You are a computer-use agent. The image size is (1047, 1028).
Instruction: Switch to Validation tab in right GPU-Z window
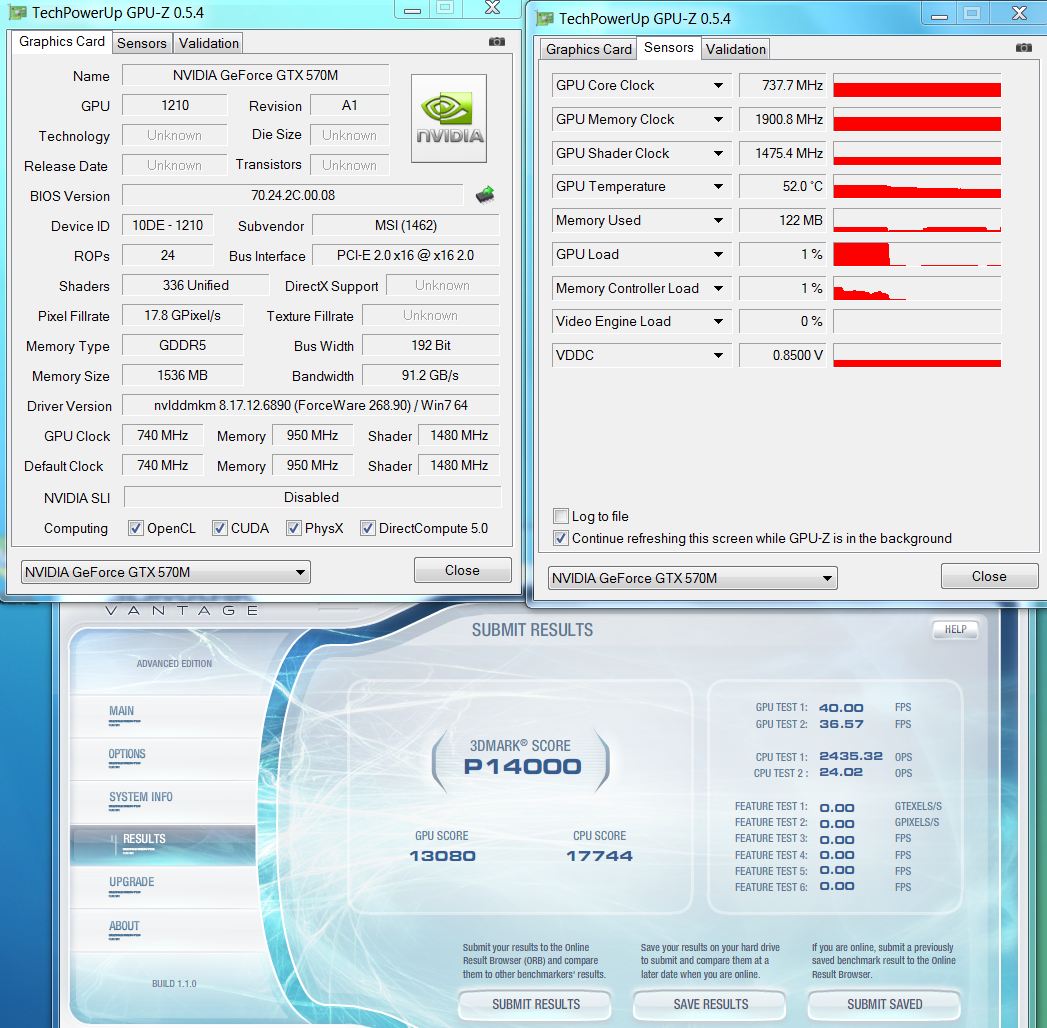(x=735, y=49)
